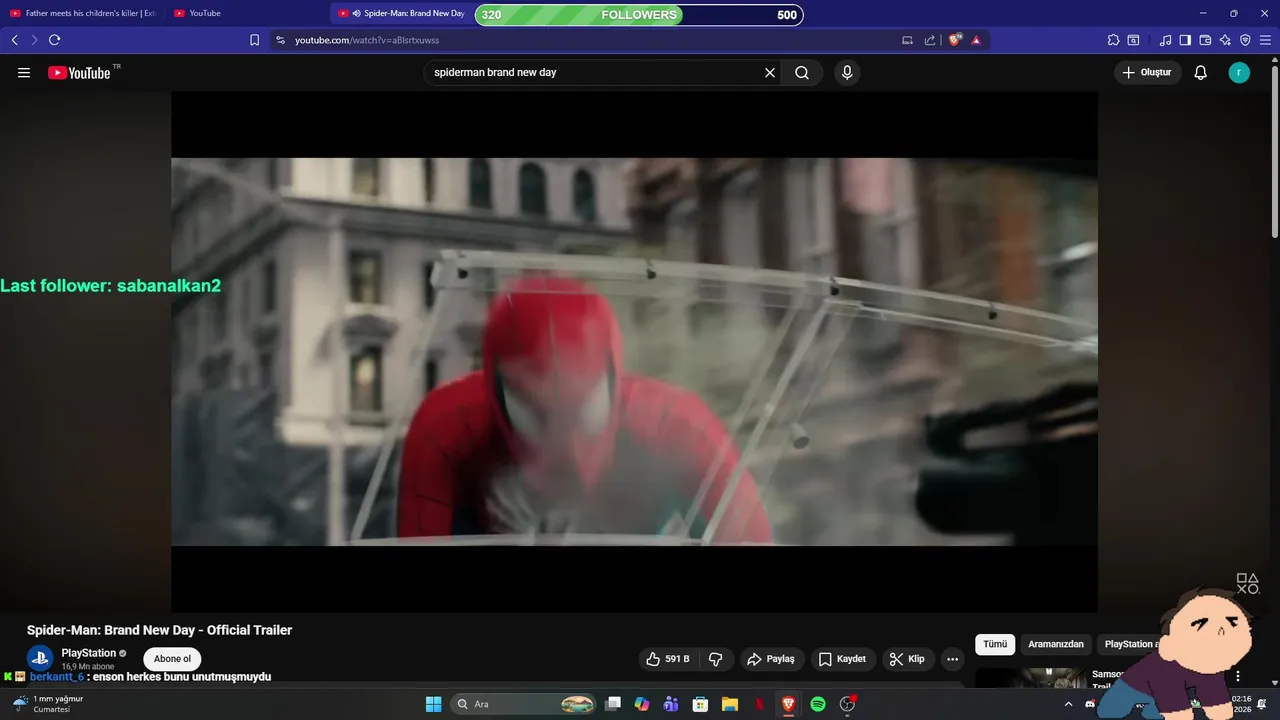The width and height of the screenshot is (1280, 720).
Task: Dislike the video with thumbs-down
Action: [x=716, y=659]
